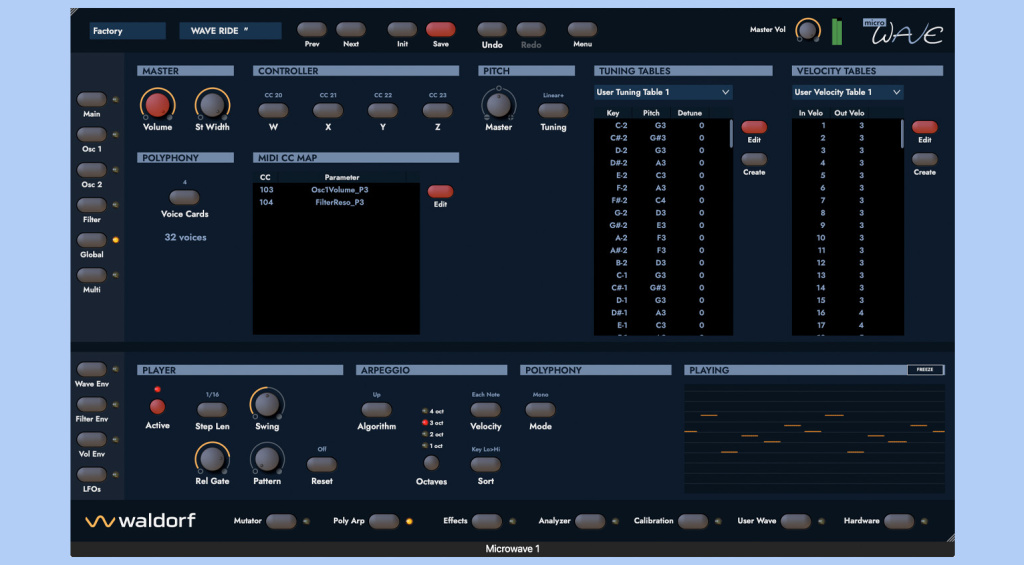Click the CC 23 Z controller button
This screenshot has height=565, width=1024.
click(x=438, y=110)
